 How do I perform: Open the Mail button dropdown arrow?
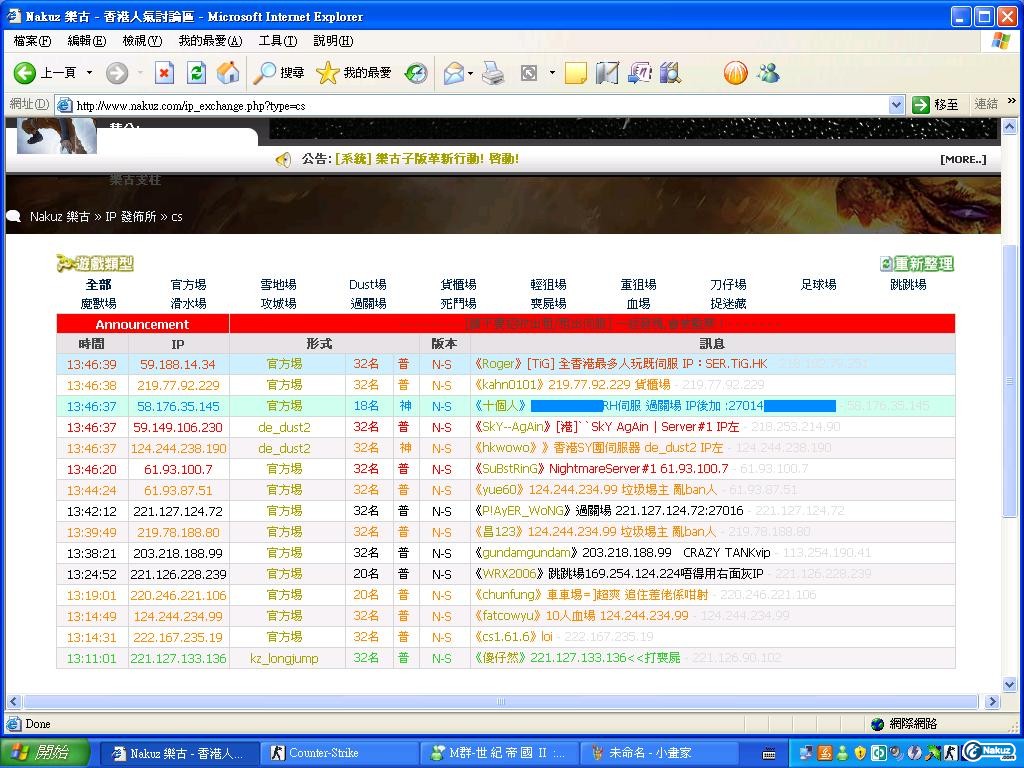[471, 73]
